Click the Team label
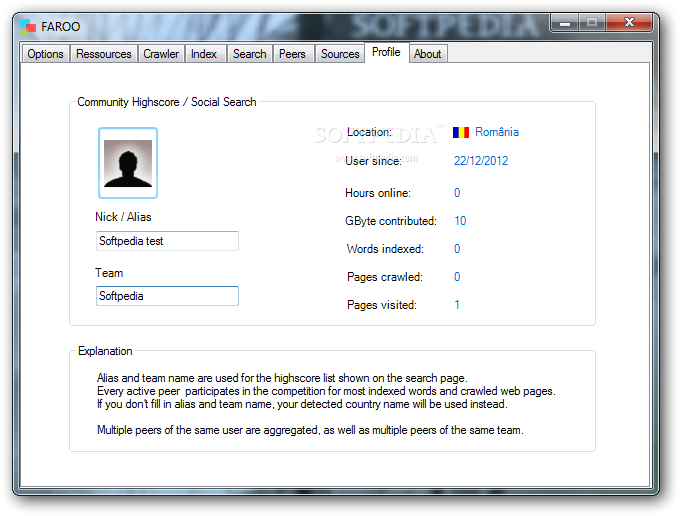680x516 pixels. (x=109, y=273)
